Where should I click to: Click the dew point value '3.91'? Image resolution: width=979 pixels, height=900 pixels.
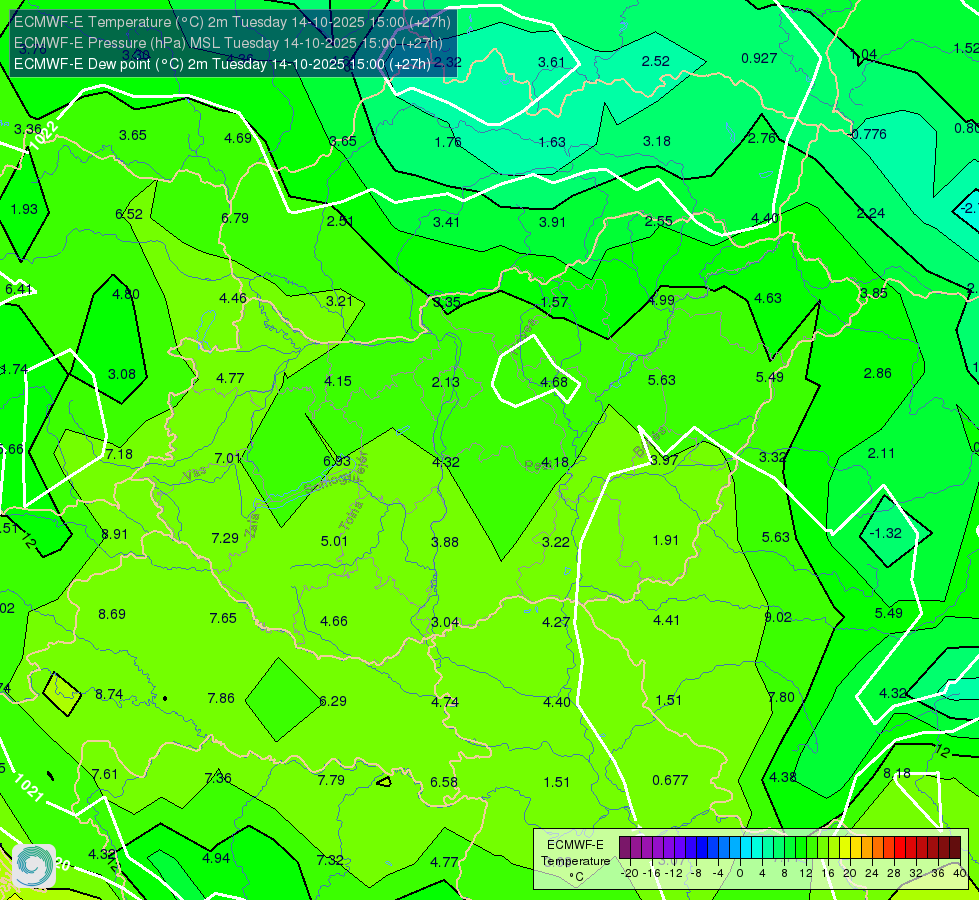click(552, 222)
